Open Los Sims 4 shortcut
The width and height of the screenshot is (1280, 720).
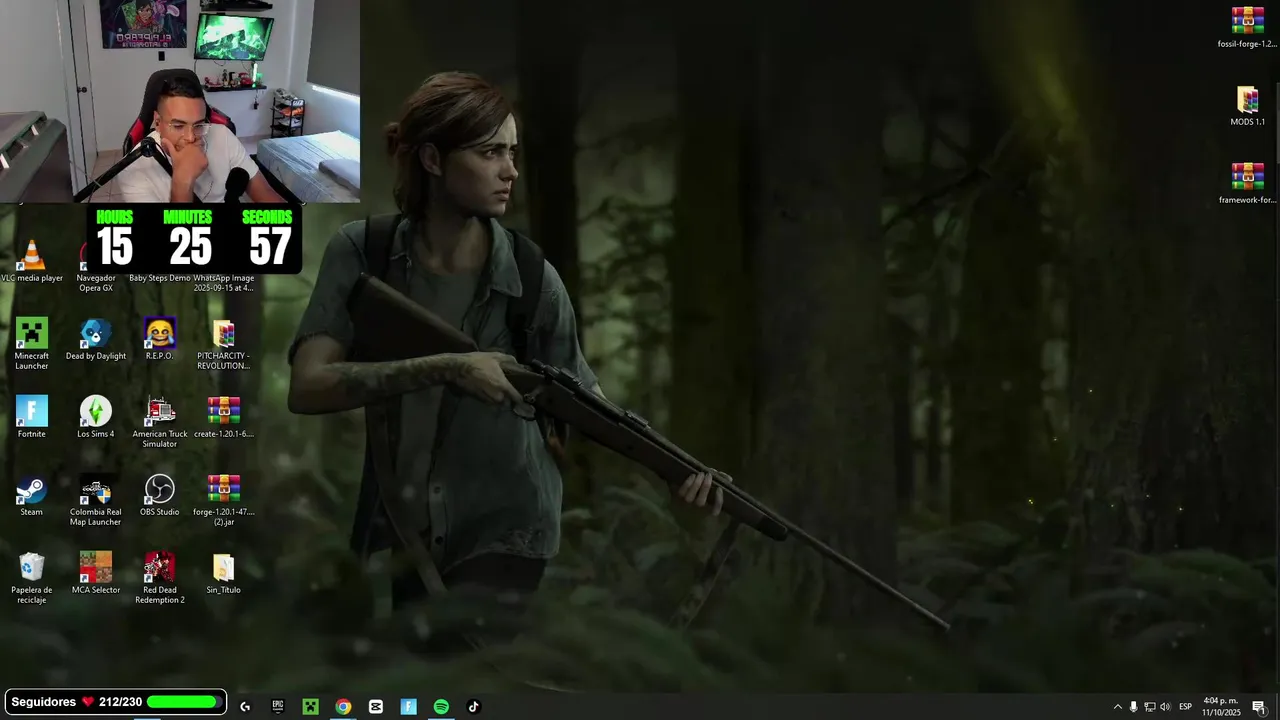point(96,418)
